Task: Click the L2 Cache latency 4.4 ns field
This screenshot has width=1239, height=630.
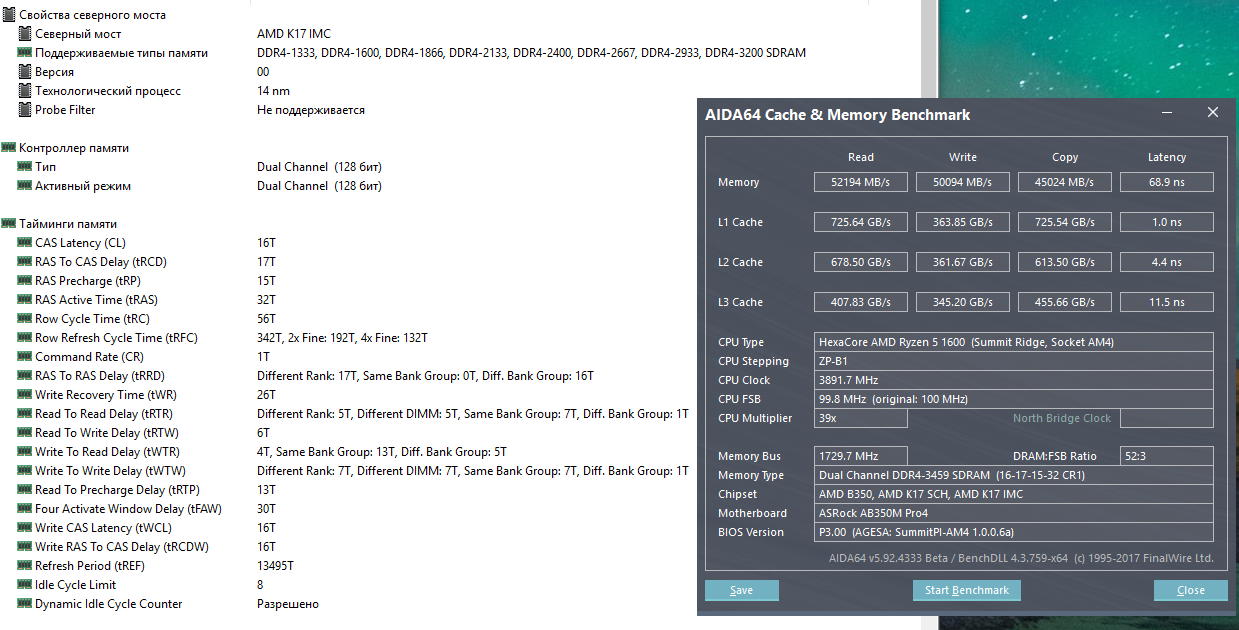Action: tap(1167, 262)
